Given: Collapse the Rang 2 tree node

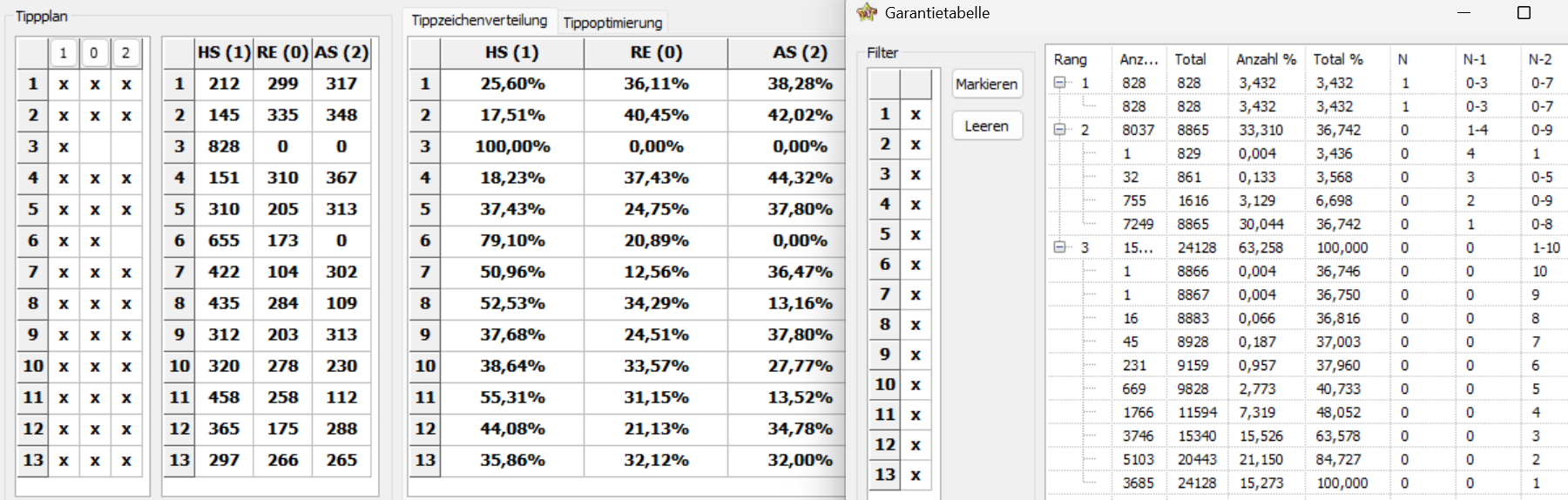Looking at the screenshot, I should click(x=1059, y=130).
